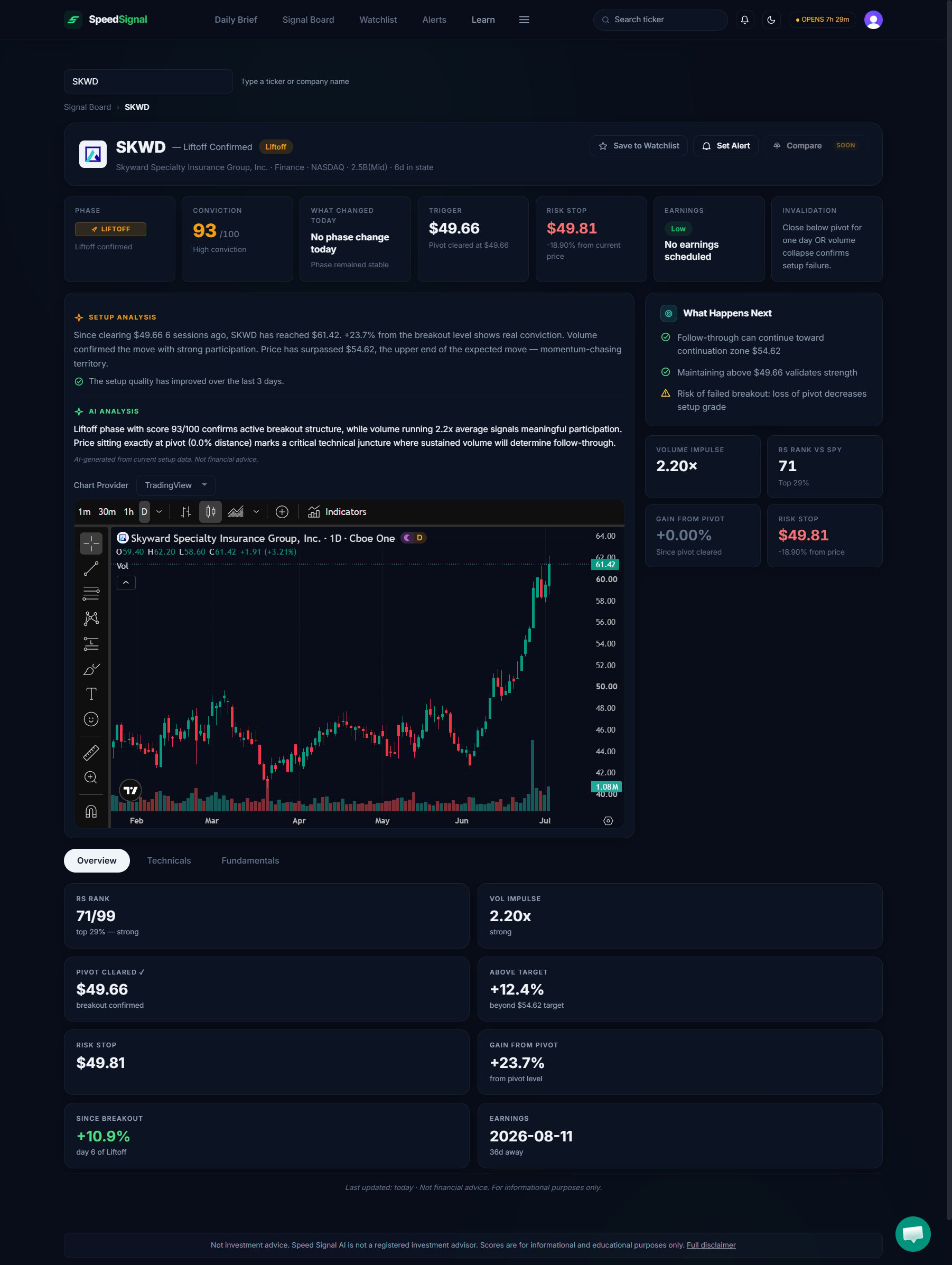Image resolution: width=952 pixels, height=1265 pixels.
Task: Select the 30m timeframe
Action: click(x=107, y=512)
